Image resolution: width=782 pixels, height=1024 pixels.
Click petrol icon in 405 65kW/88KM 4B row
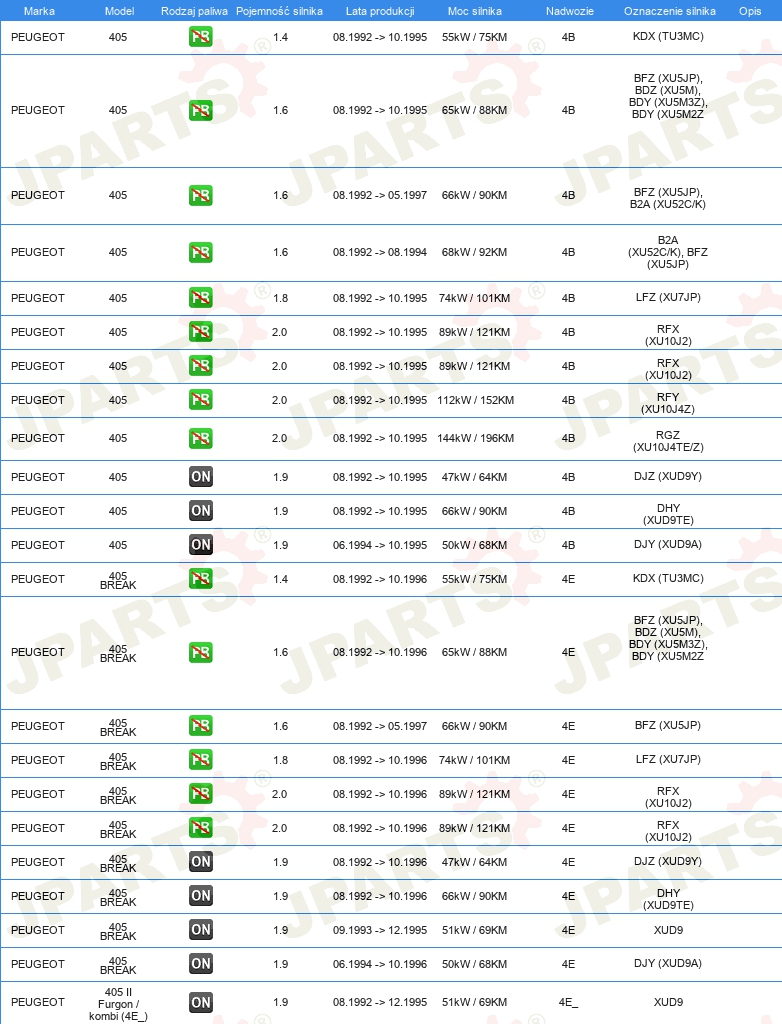[x=201, y=110]
